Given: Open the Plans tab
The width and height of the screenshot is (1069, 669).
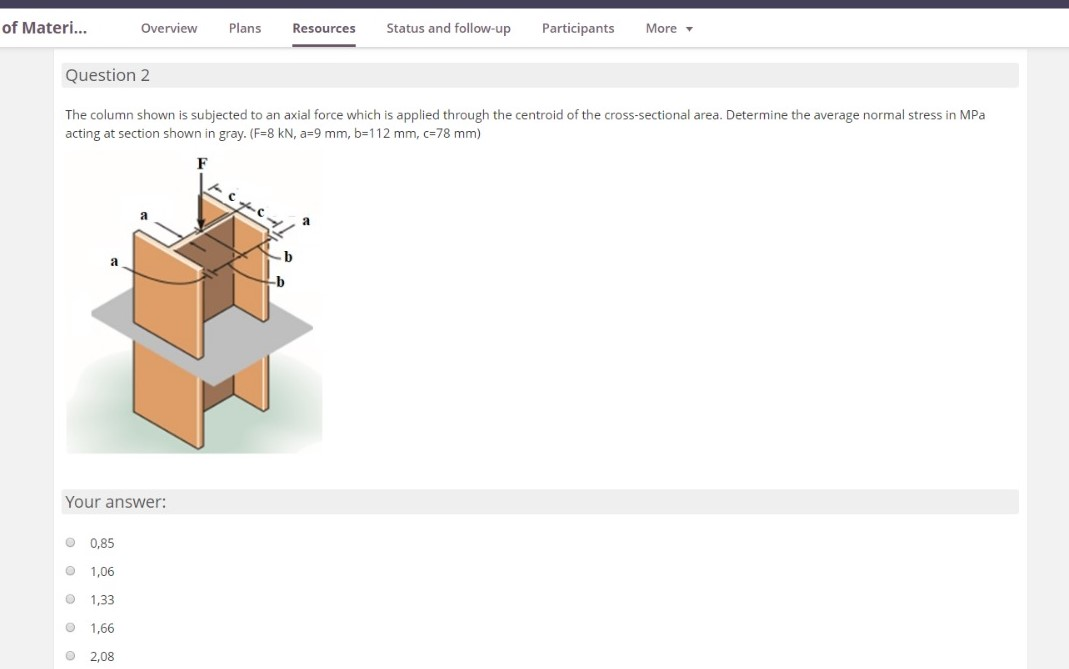Looking at the screenshot, I should pyautogui.click(x=244, y=28).
